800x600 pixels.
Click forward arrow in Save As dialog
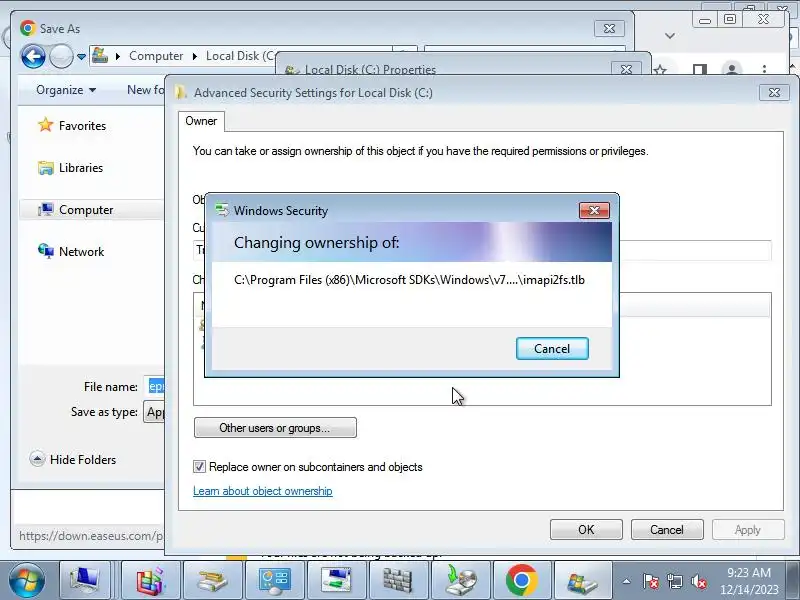pyautogui.click(x=61, y=56)
